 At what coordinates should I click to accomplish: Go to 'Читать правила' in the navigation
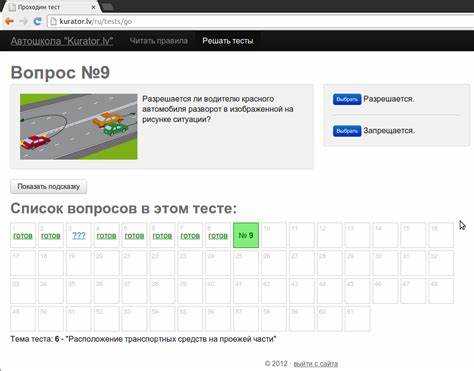(159, 41)
